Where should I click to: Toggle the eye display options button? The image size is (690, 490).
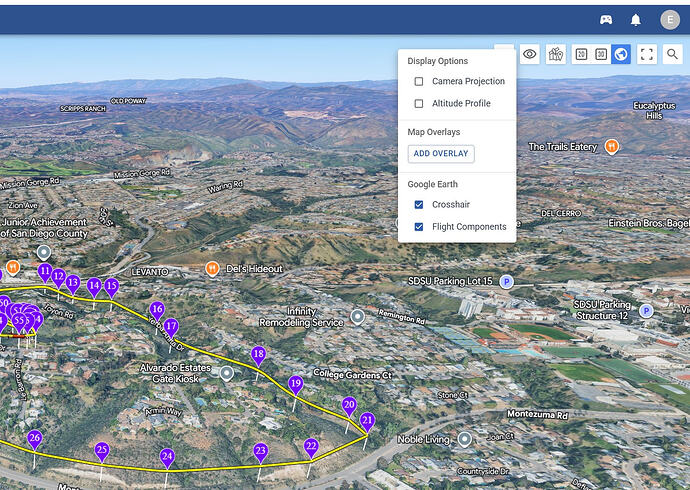[x=529, y=54]
